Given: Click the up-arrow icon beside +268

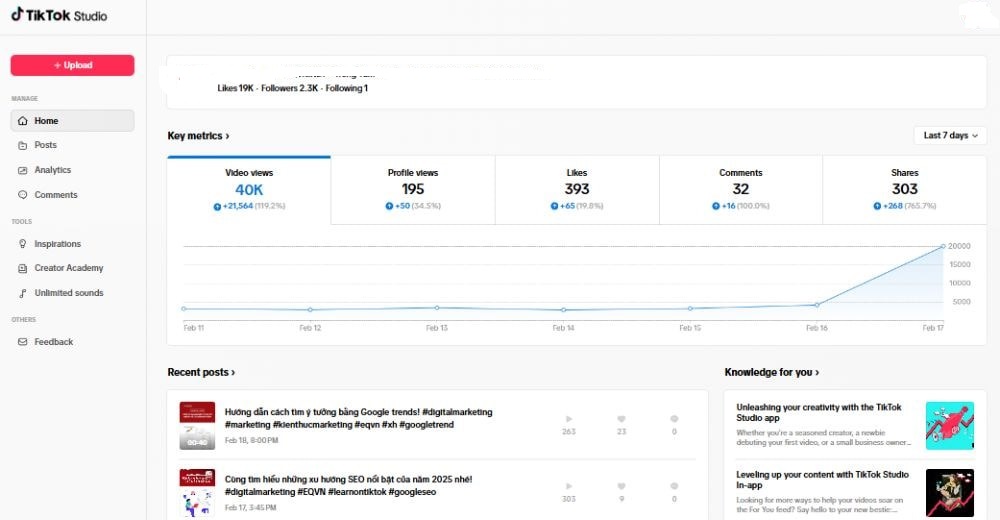Looking at the screenshot, I should pos(877,206).
